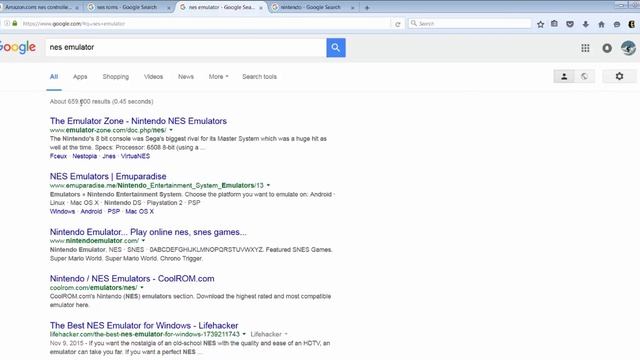Click the blue Google search button
Screen dimensions: 640x360
click(336, 48)
